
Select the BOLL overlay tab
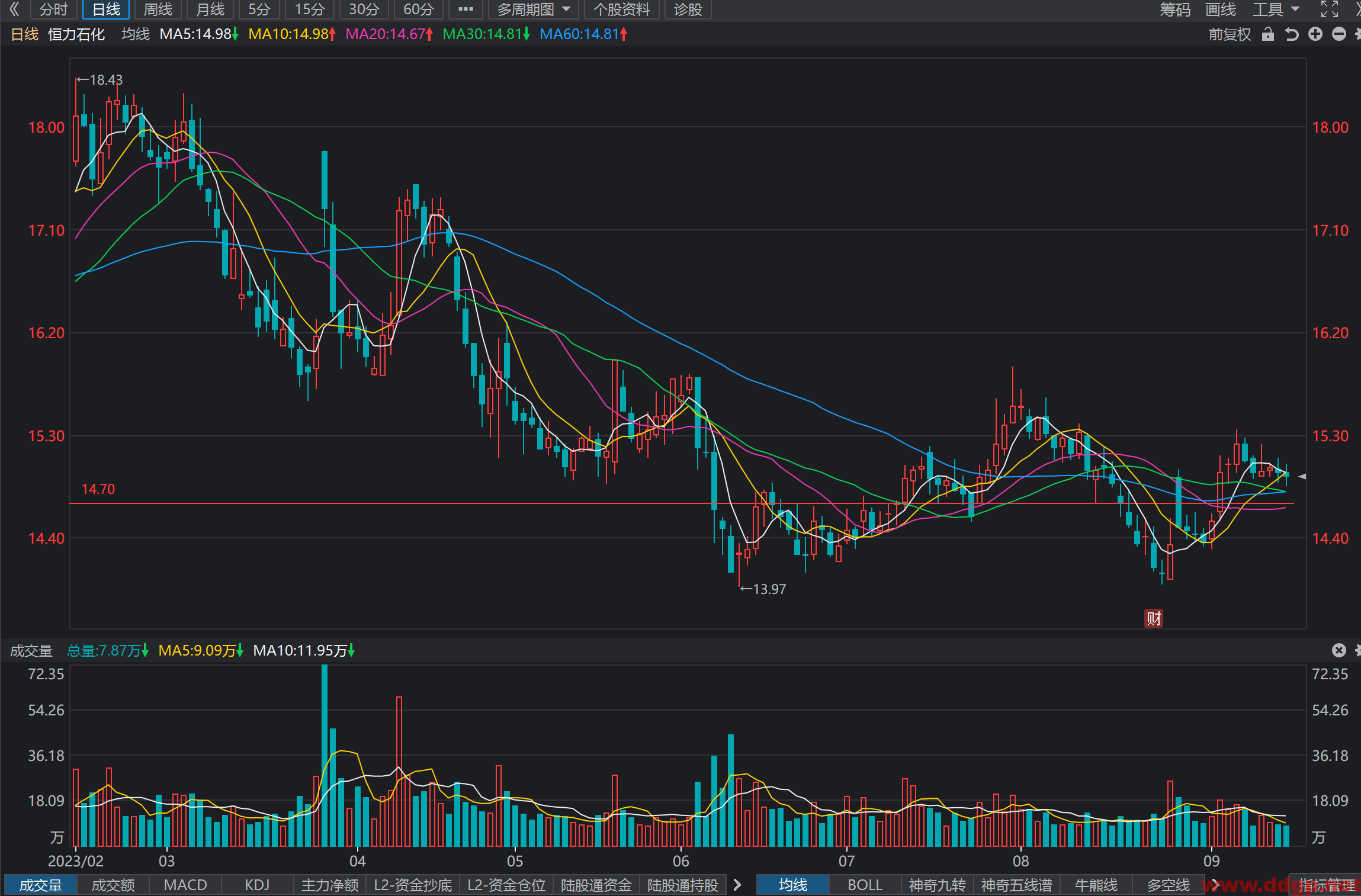pos(865,885)
